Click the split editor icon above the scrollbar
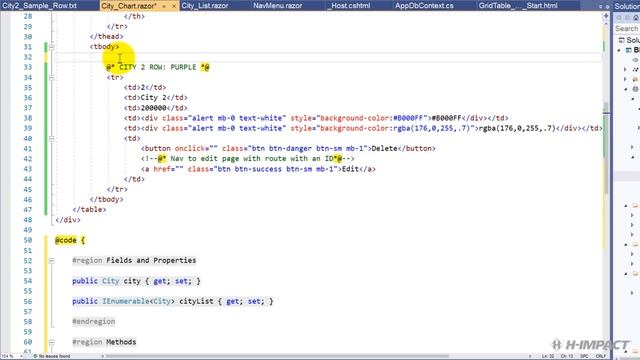This screenshot has width=640, height=360. point(606,16)
